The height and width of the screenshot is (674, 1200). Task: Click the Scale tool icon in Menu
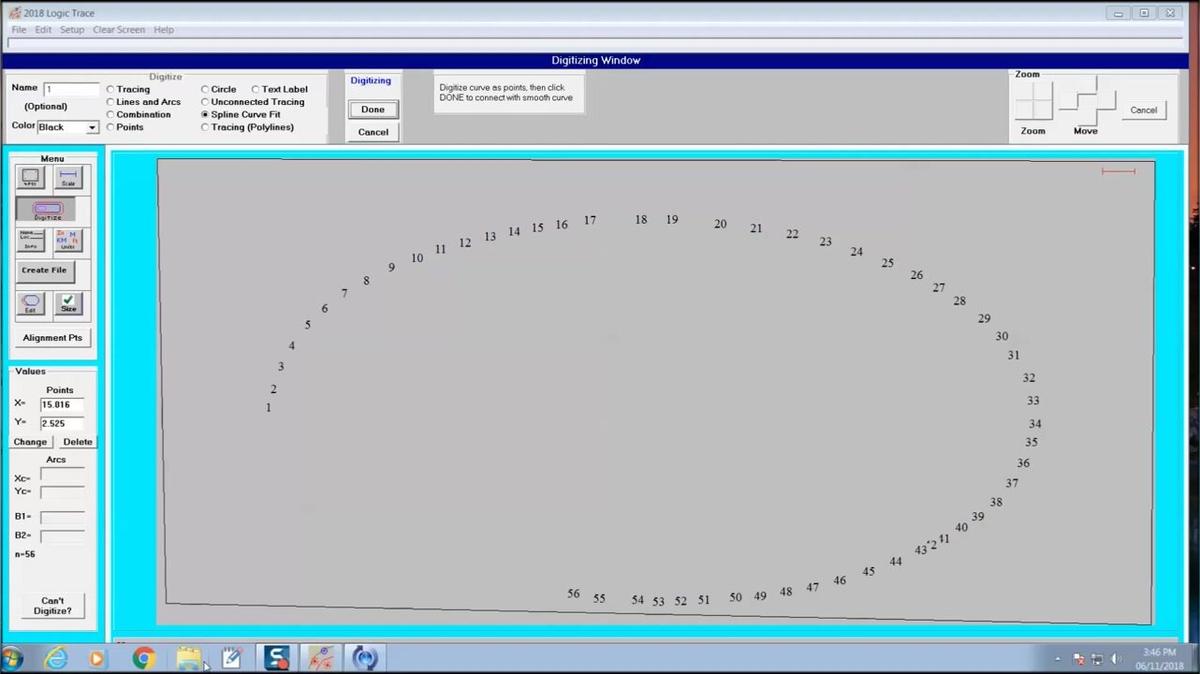coord(68,179)
